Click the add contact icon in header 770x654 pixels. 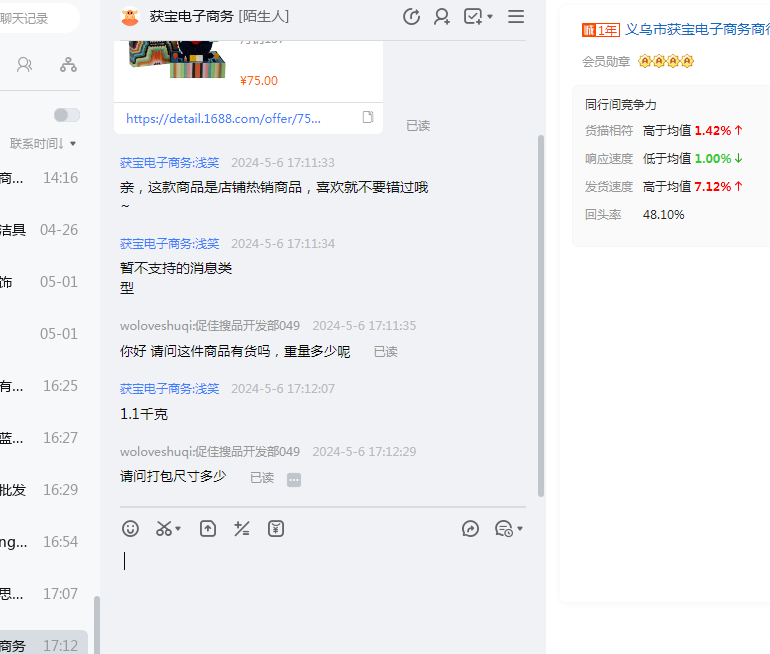(x=441, y=16)
